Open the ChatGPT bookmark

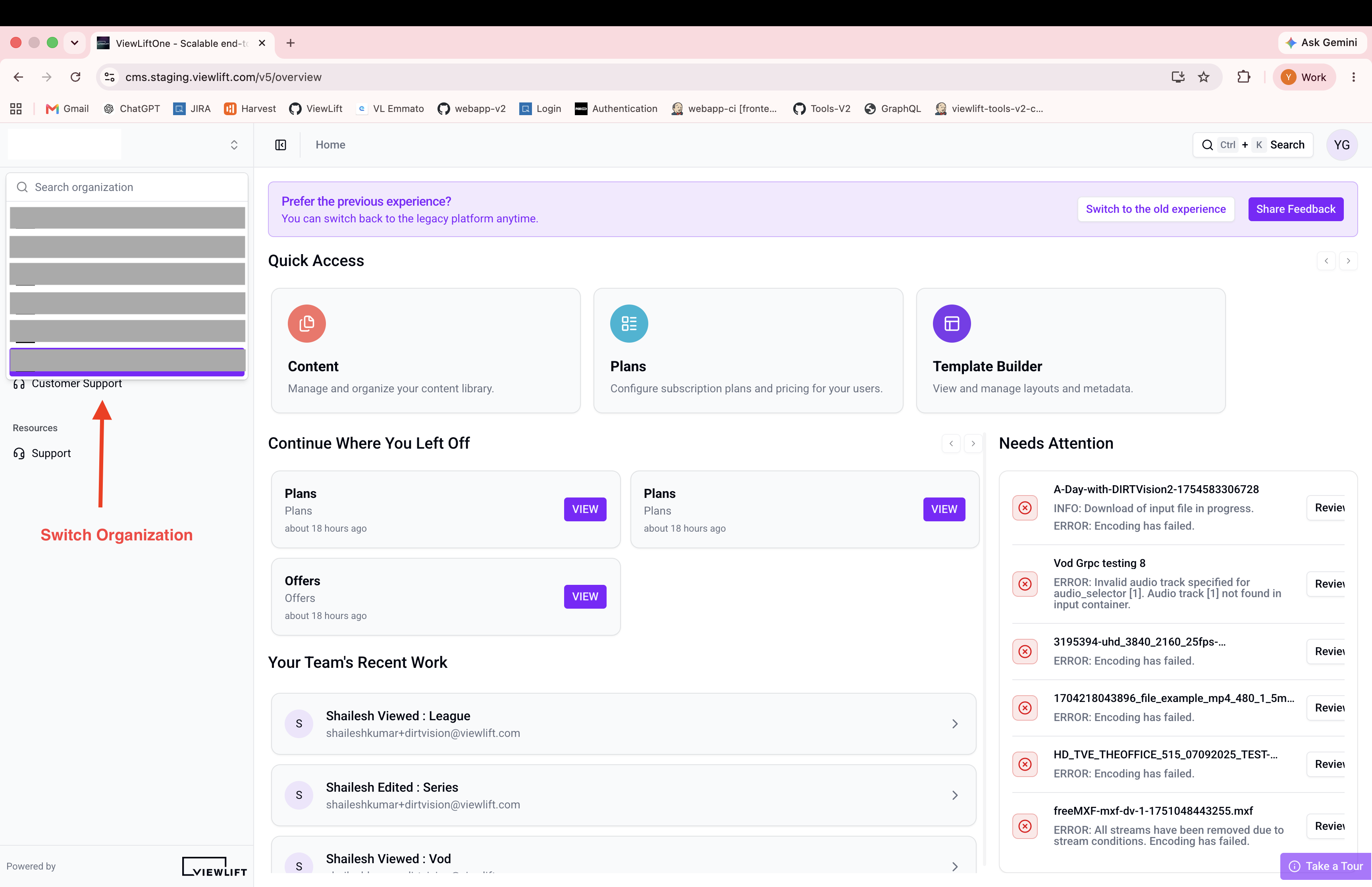132,109
